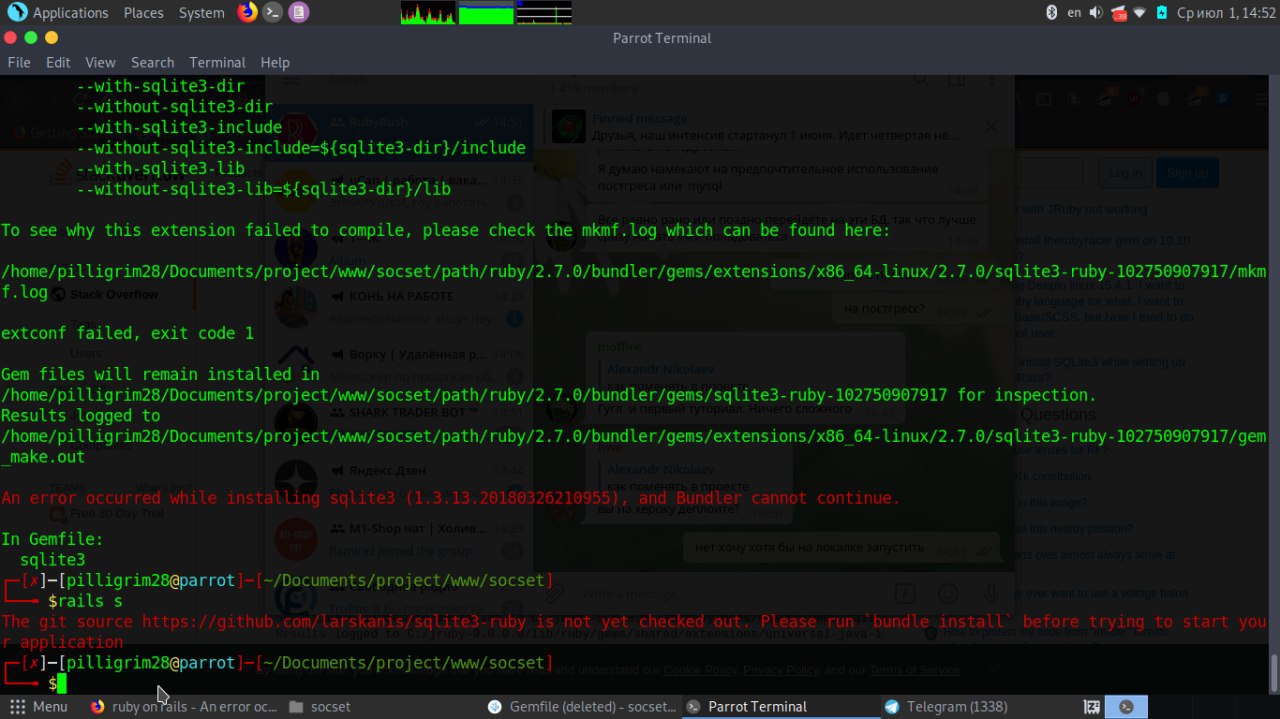Open the red notification icon showing 38

(1119, 13)
